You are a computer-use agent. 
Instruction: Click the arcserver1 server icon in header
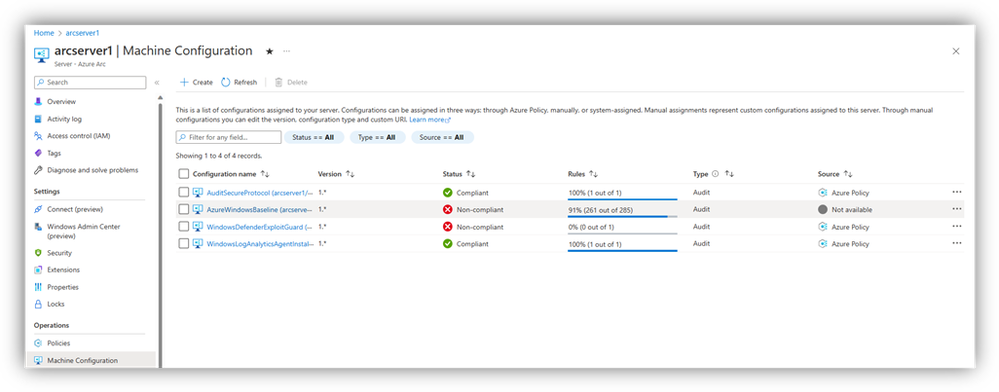click(x=41, y=54)
